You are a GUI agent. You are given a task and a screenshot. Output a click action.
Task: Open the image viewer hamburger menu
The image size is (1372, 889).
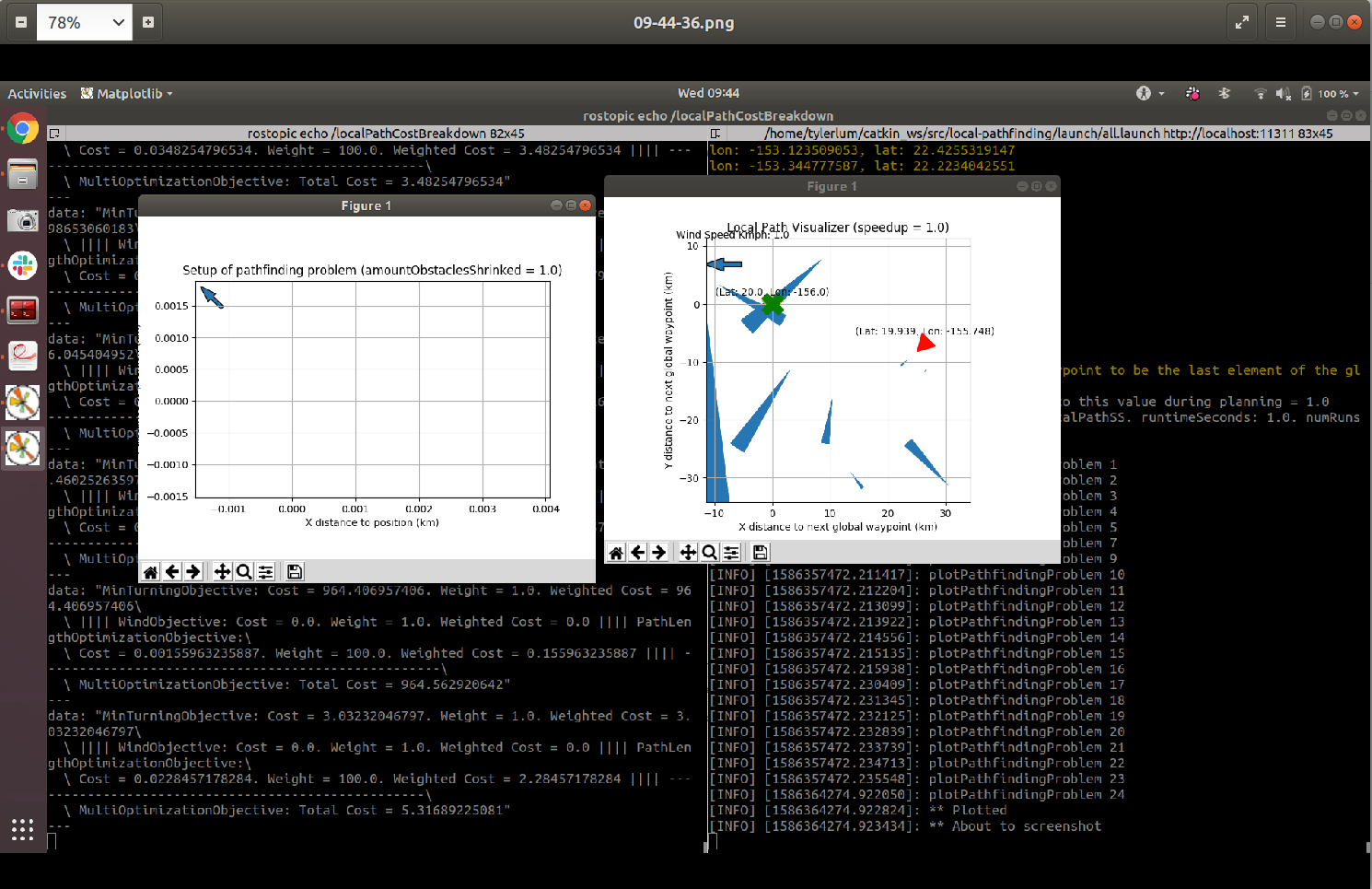[x=1281, y=21]
